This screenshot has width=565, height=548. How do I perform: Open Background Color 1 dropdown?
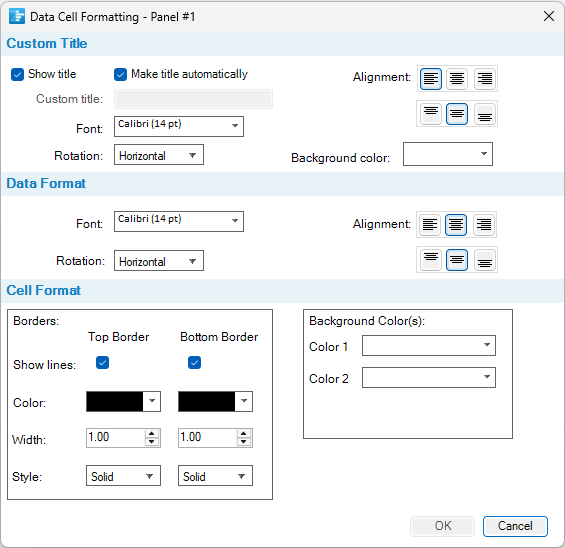point(429,346)
